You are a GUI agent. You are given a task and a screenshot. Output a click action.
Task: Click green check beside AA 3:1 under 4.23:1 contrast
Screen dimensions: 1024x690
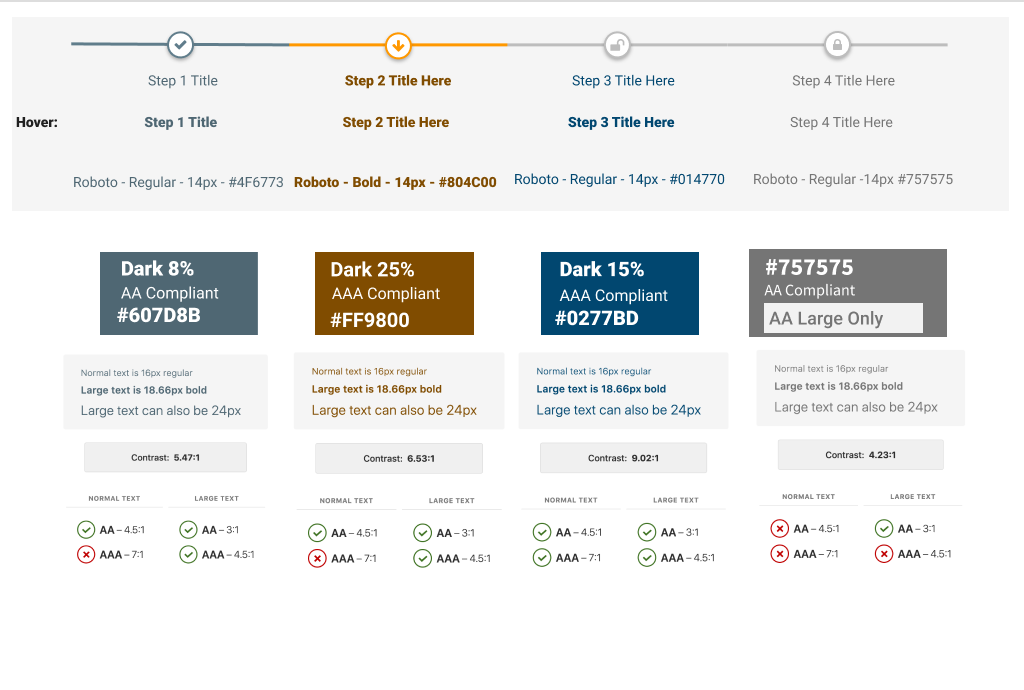click(x=884, y=528)
